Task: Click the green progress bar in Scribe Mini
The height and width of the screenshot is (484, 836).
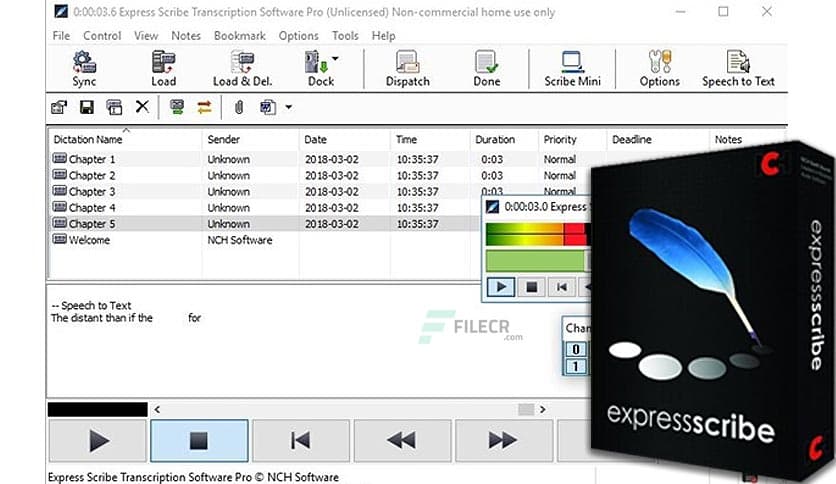Action: (537, 261)
